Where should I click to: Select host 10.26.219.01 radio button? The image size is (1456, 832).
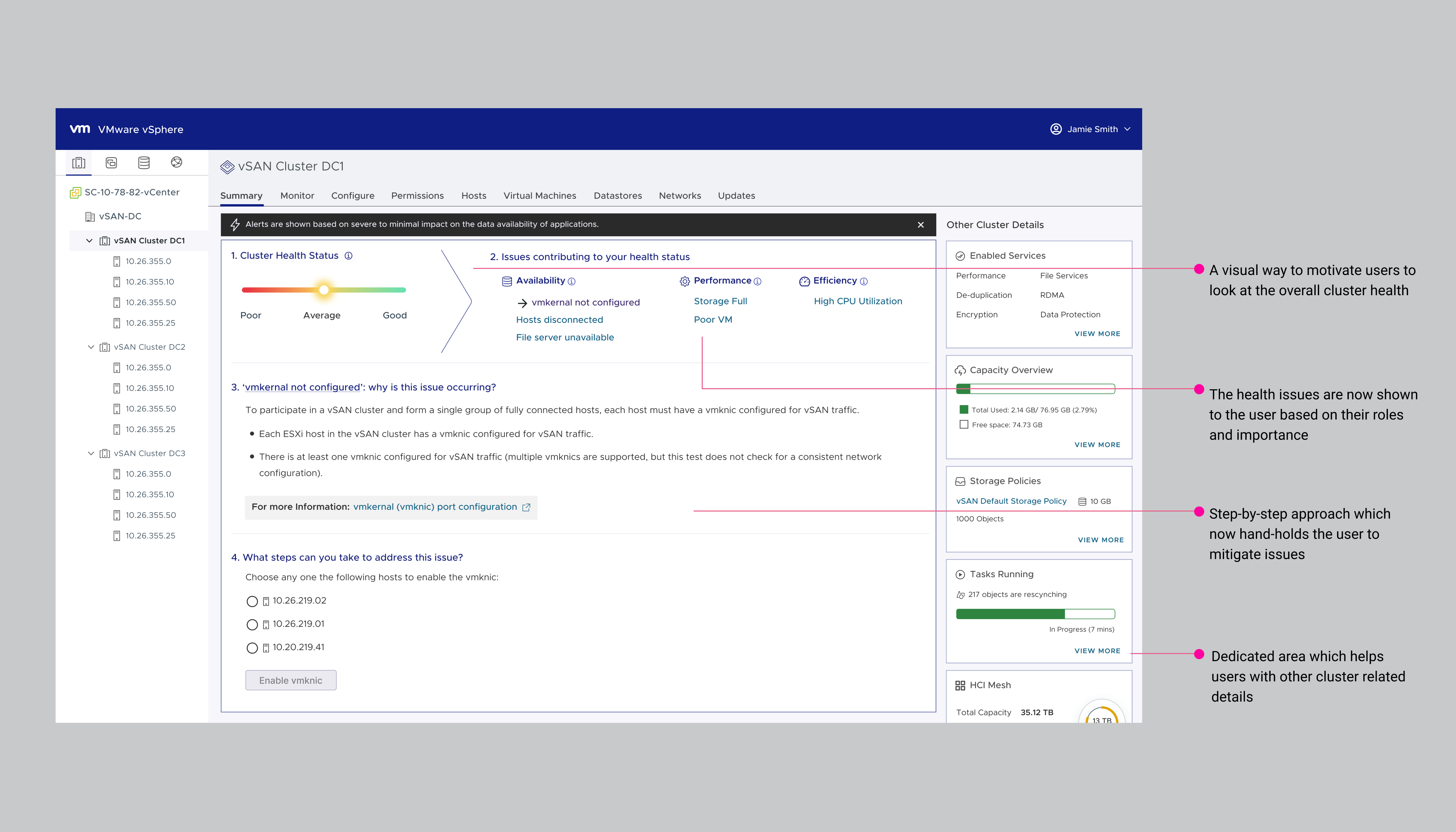(x=252, y=624)
